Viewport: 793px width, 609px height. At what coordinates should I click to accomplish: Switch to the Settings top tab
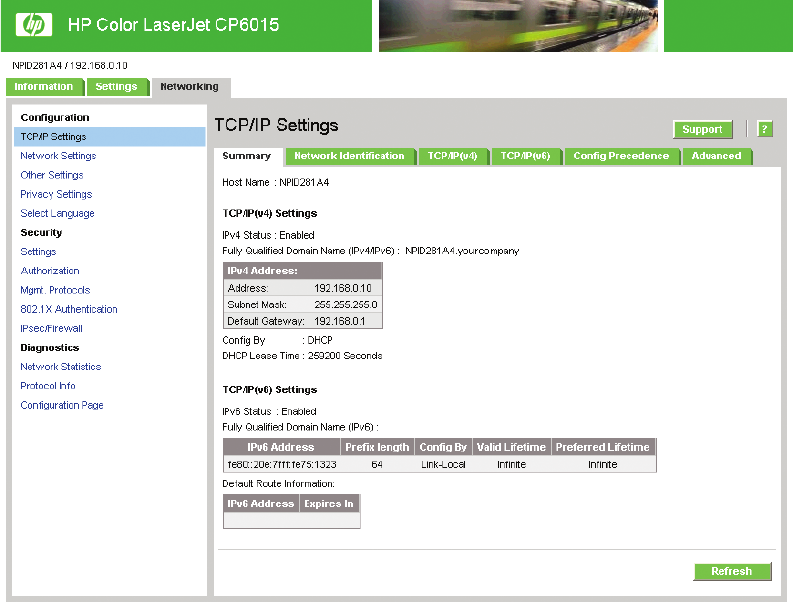(x=116, y=86)
